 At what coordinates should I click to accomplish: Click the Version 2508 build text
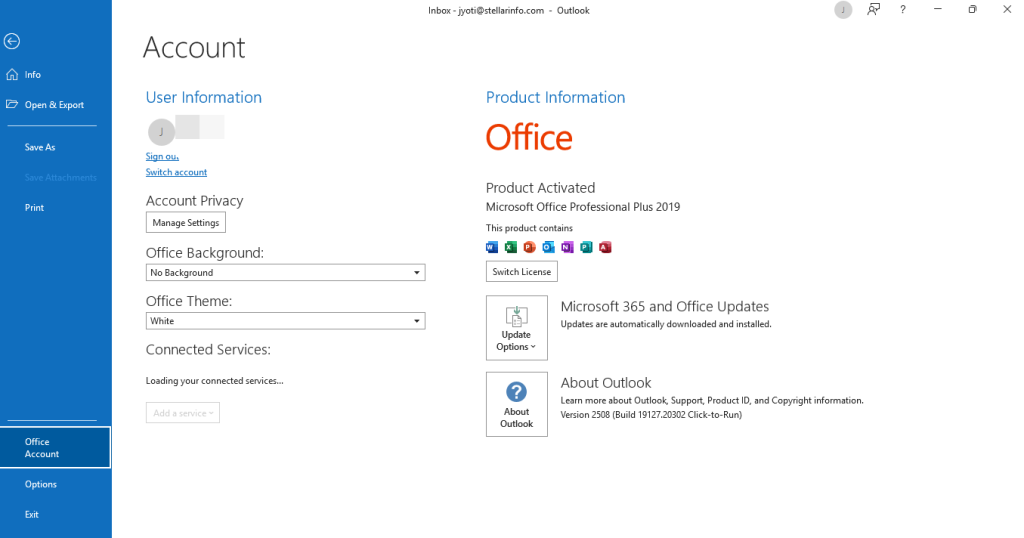pyautogui.click(x=651, y=415)
